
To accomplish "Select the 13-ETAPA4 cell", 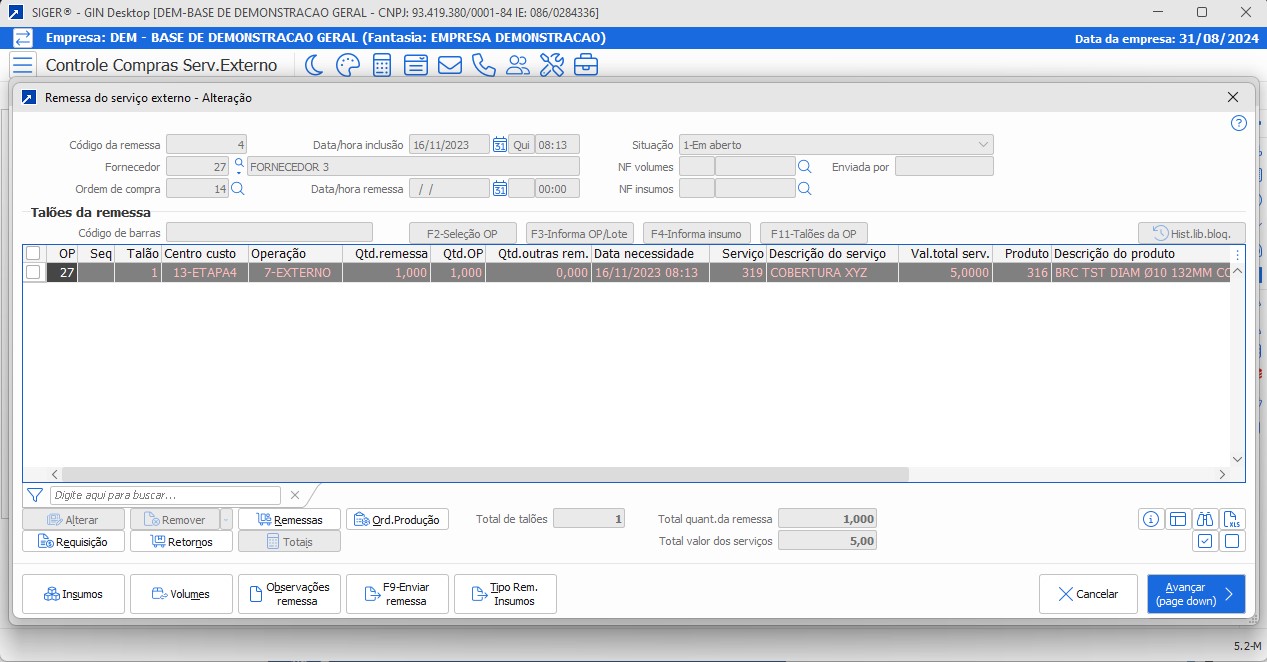I will 204,272.
